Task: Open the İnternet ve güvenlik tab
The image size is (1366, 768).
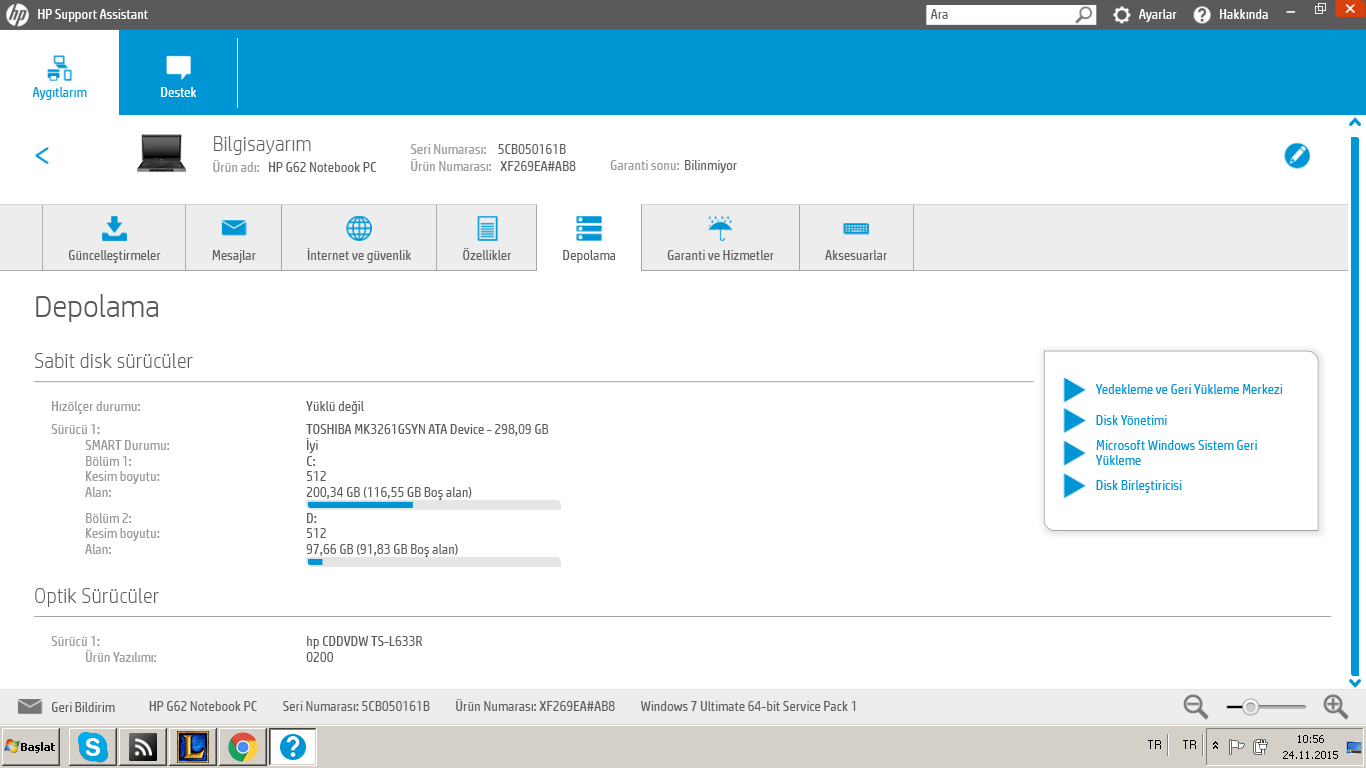Action: point(359,238)
